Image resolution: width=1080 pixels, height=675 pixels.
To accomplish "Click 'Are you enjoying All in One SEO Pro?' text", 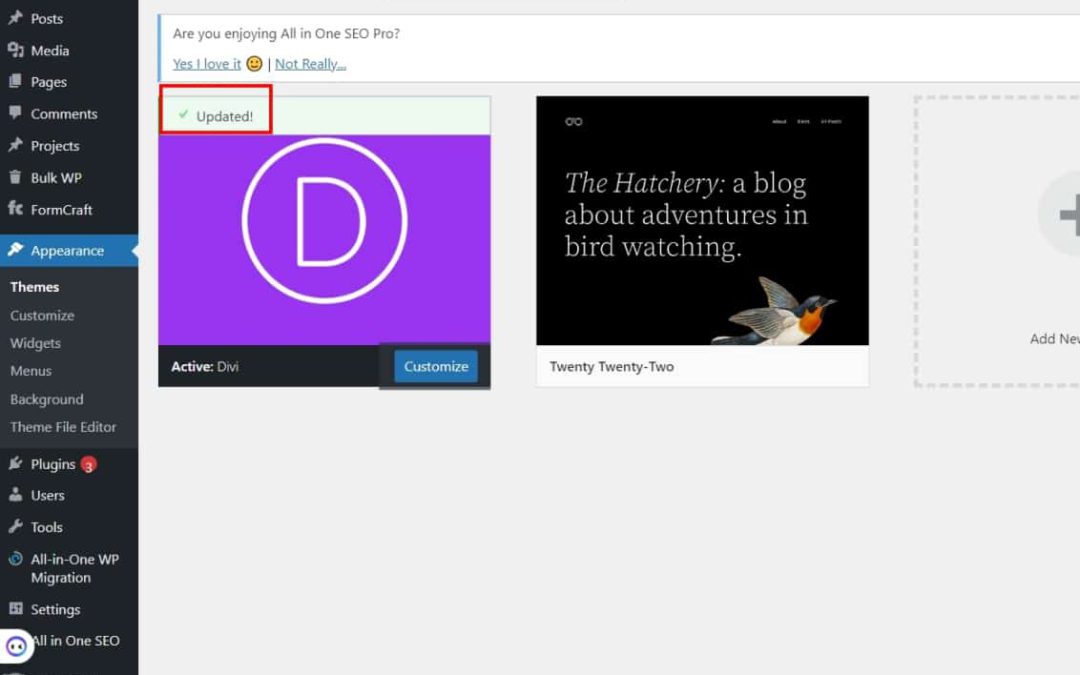I will pos(286,33).
